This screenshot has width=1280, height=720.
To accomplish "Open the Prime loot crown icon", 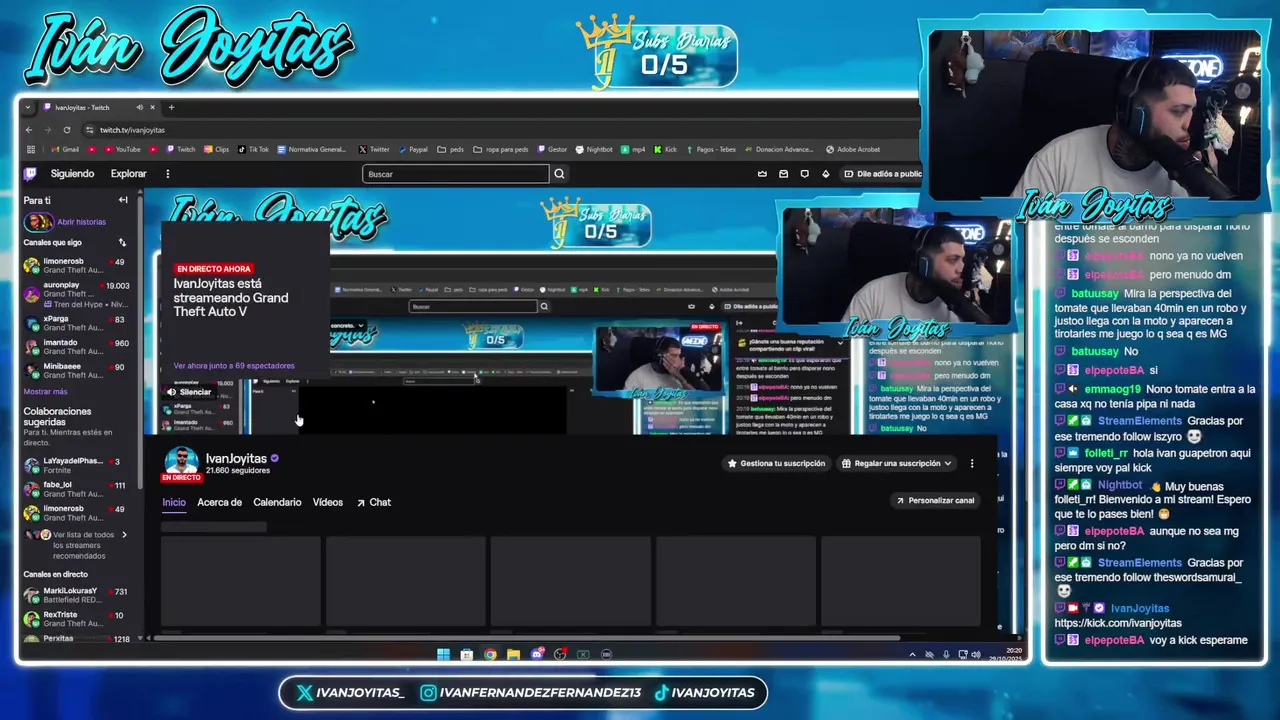I will [762, 174].
